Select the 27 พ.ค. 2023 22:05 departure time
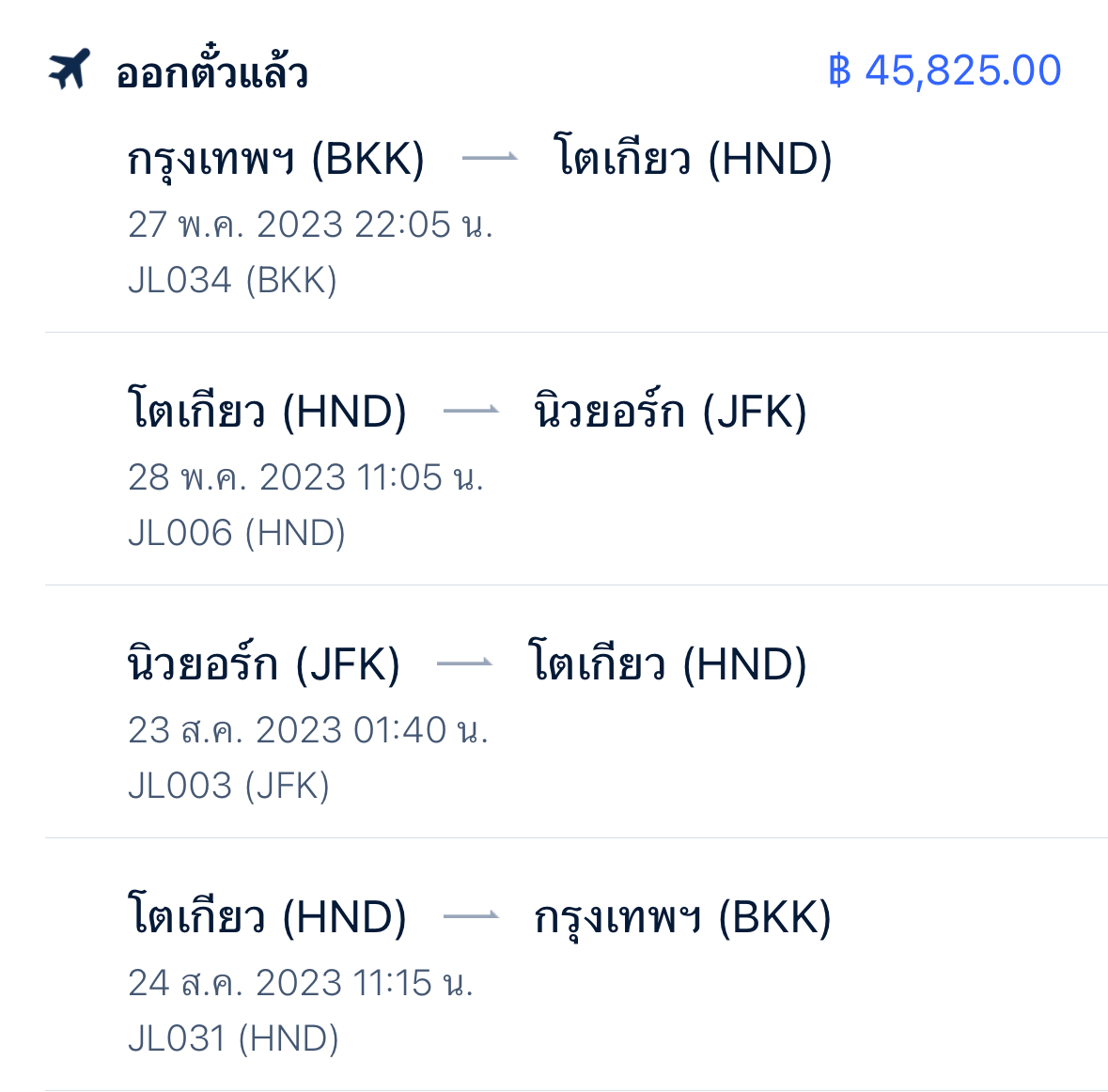Image resolution: width=1108 pixels, height=1092 pixels. [x=310, y=225]
